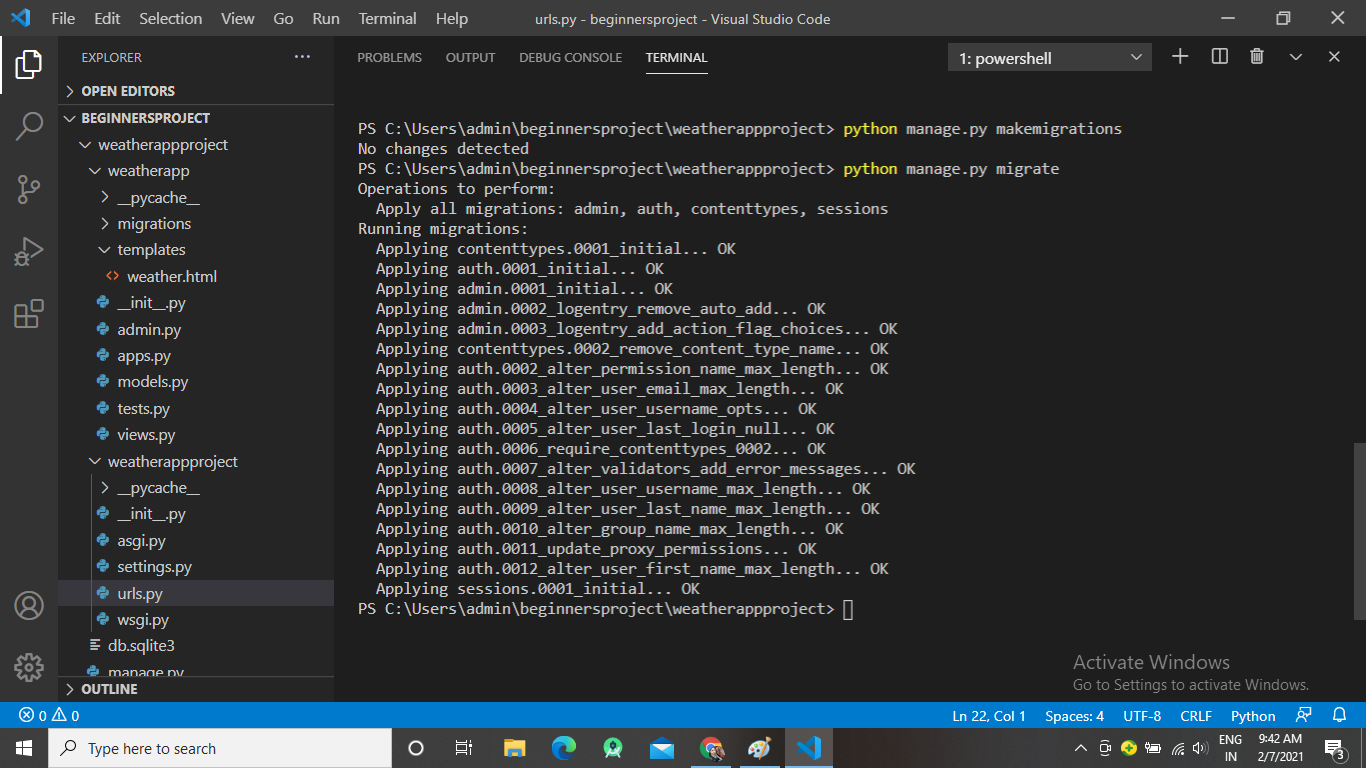This screenshot has width=1366, height=768.
Task: Select the CRLF line ending indicator
Action: 1195,715
